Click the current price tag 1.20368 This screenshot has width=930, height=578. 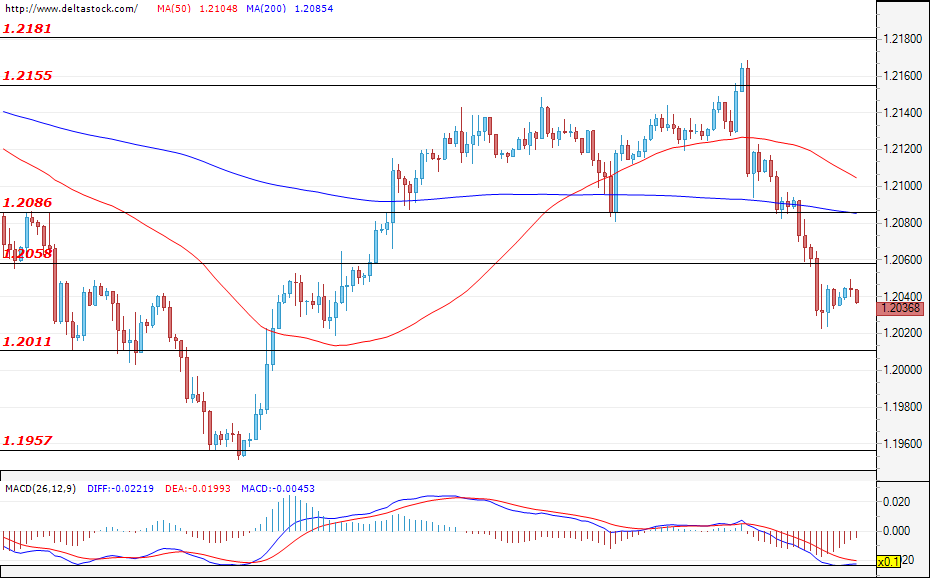tap(900, 308)
